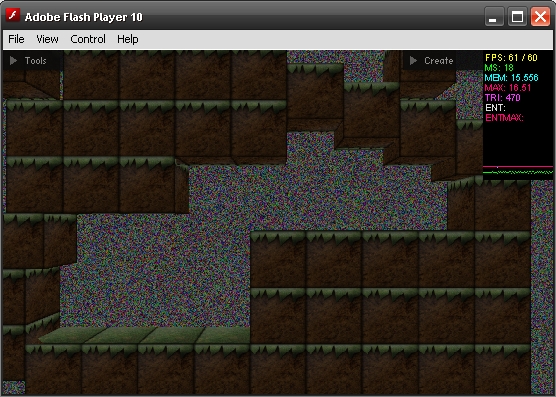Minimize the Flash Player window
556x397 pixels.
494,17
